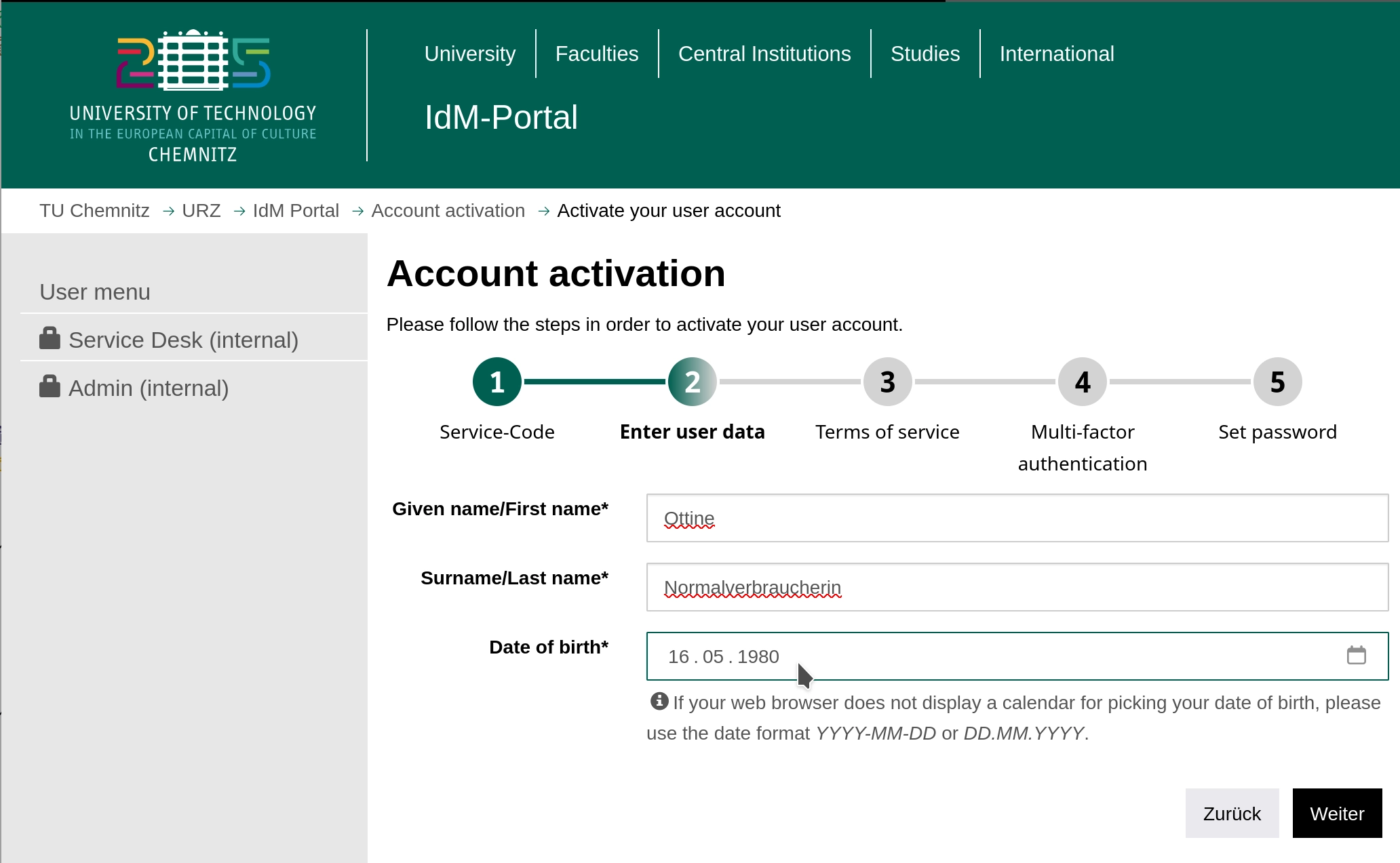Click step 4 Multi-factor authentication indicator
Viewport: 1400px width, 863px height.
coord(1081,381)
